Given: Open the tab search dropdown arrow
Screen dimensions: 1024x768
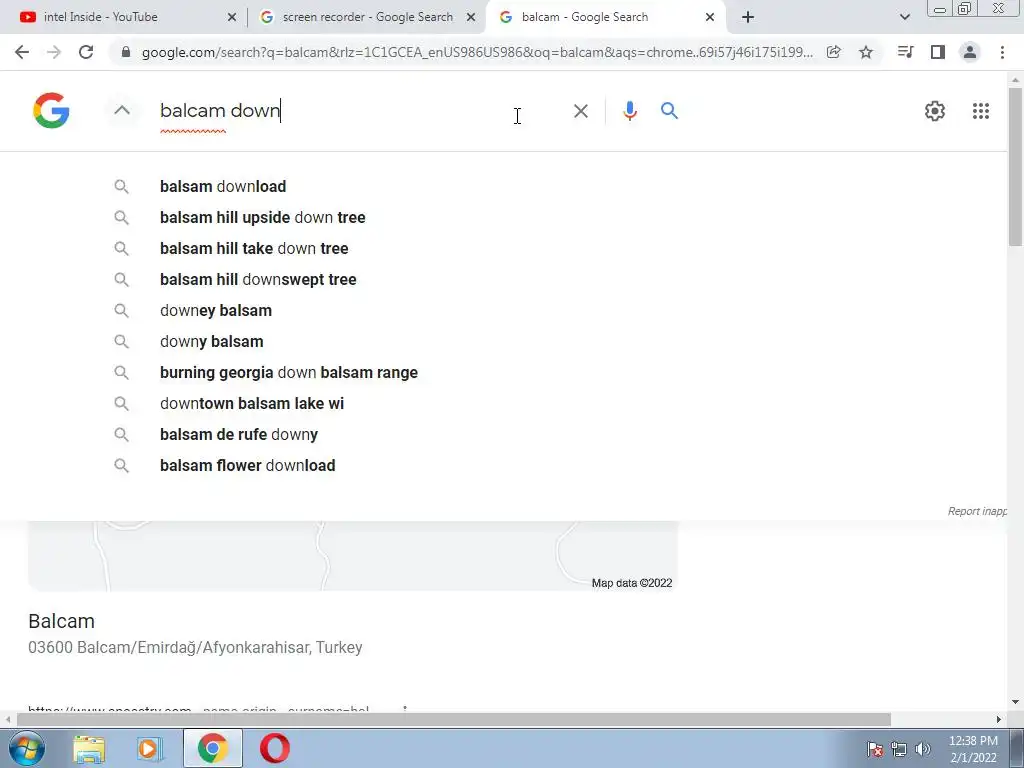Looking at the screenshot, I should [x=904, y=17].
